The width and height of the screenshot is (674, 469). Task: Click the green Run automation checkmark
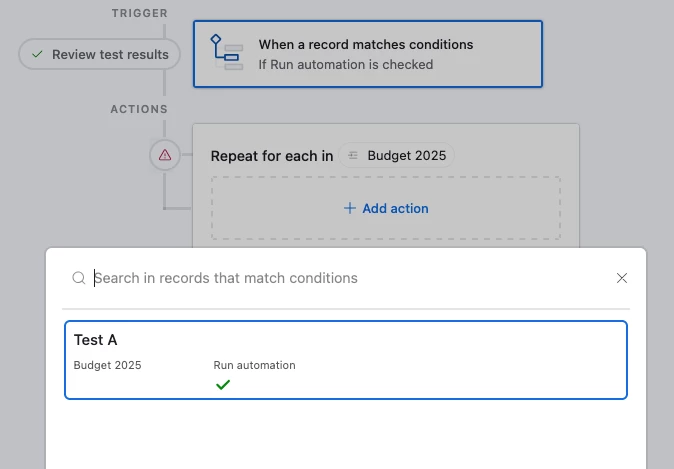[x=223, y=384]
